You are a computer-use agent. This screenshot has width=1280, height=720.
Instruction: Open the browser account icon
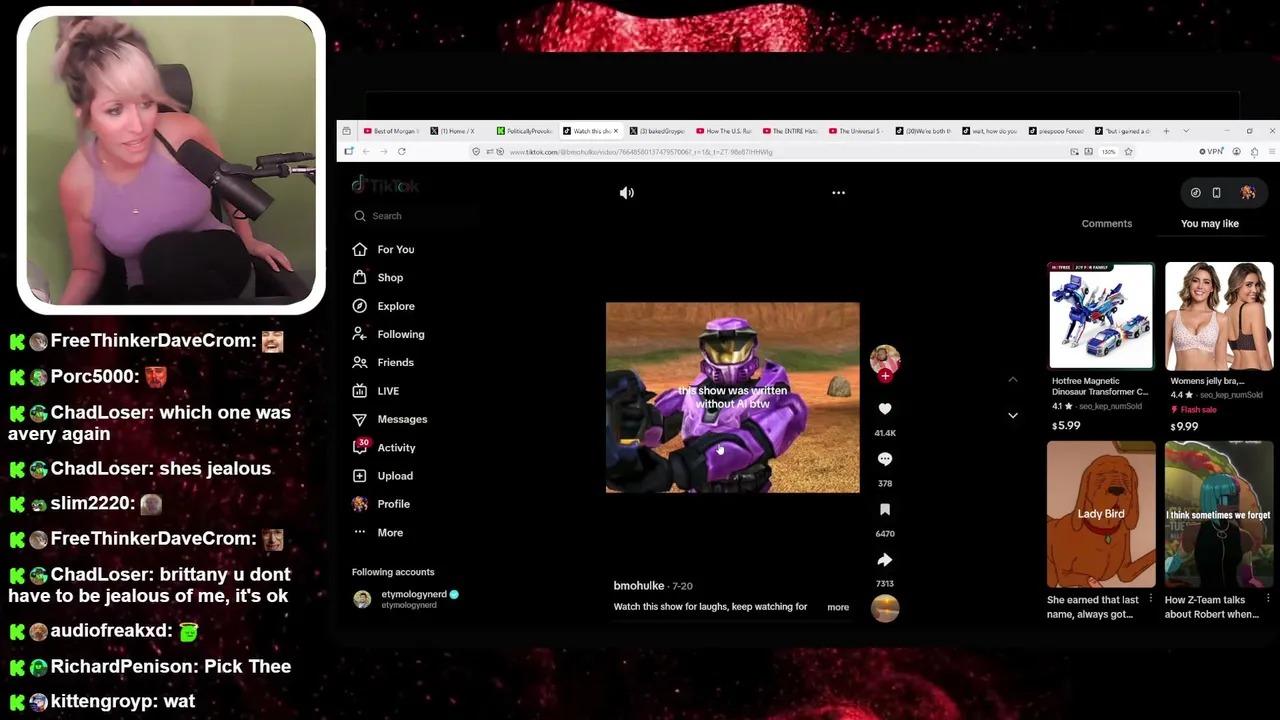[x=1237, y=152]
